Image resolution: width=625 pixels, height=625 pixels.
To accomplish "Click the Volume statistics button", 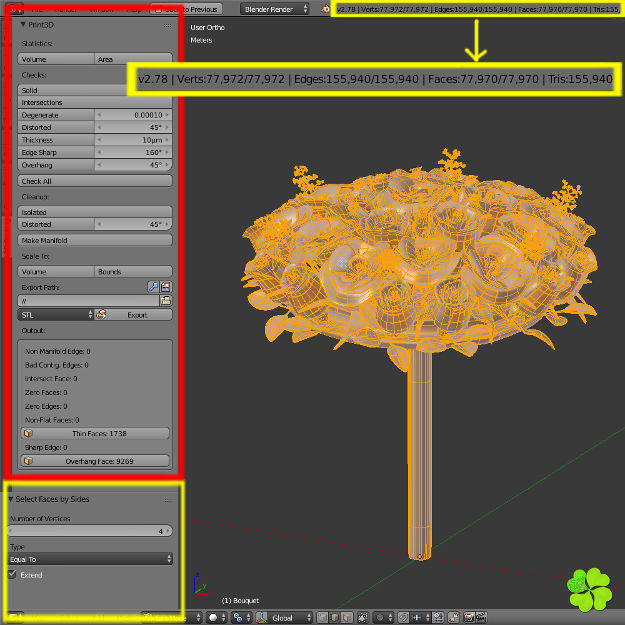I will point(56,59).
